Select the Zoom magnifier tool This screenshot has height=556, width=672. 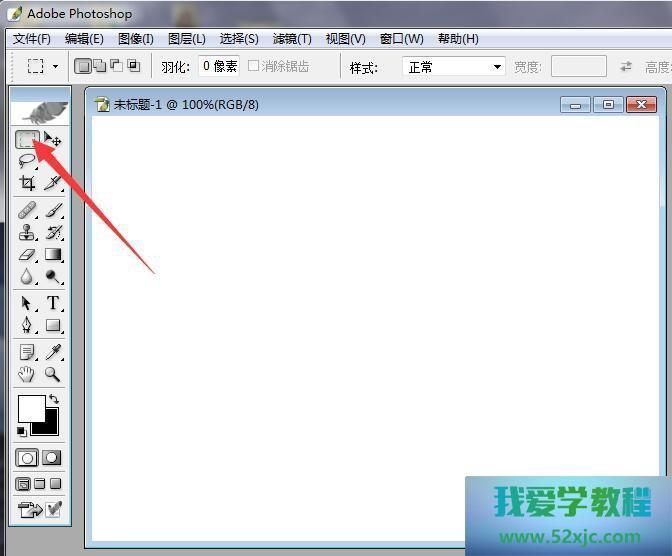53,375
